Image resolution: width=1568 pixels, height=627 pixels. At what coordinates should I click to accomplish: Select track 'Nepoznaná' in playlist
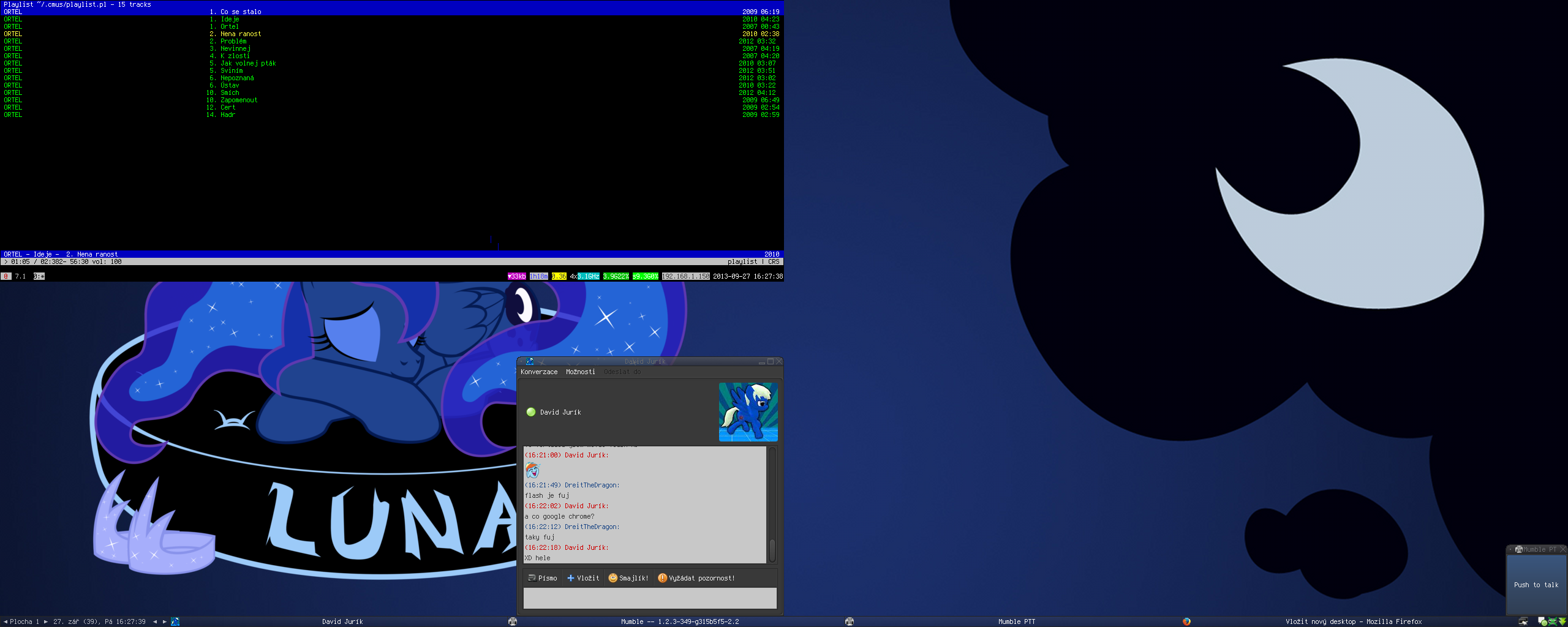click(x=392, y=78)
